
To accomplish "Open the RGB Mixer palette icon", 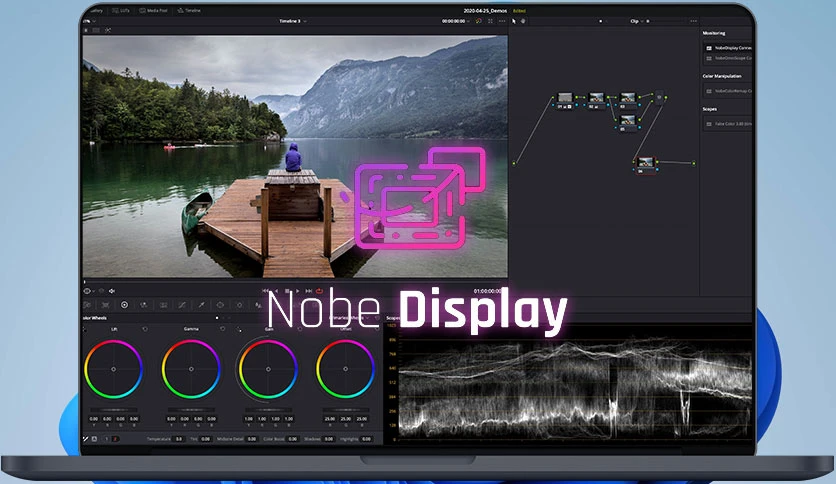I will pyautogui.click(x=143, y=305).
